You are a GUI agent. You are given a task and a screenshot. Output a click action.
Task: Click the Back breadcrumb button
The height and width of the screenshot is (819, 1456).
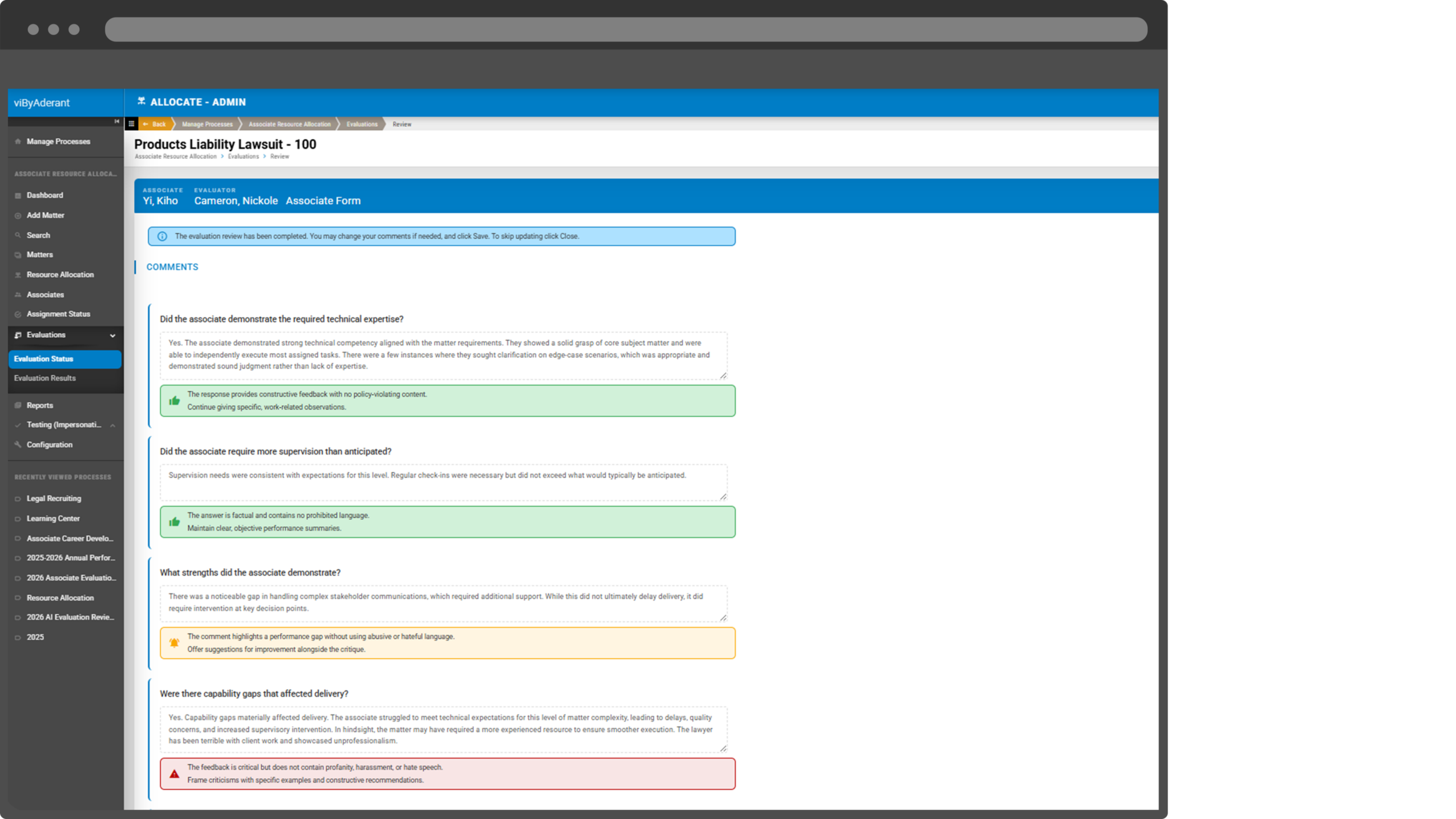pyautogui.click(x=155, y=124)
